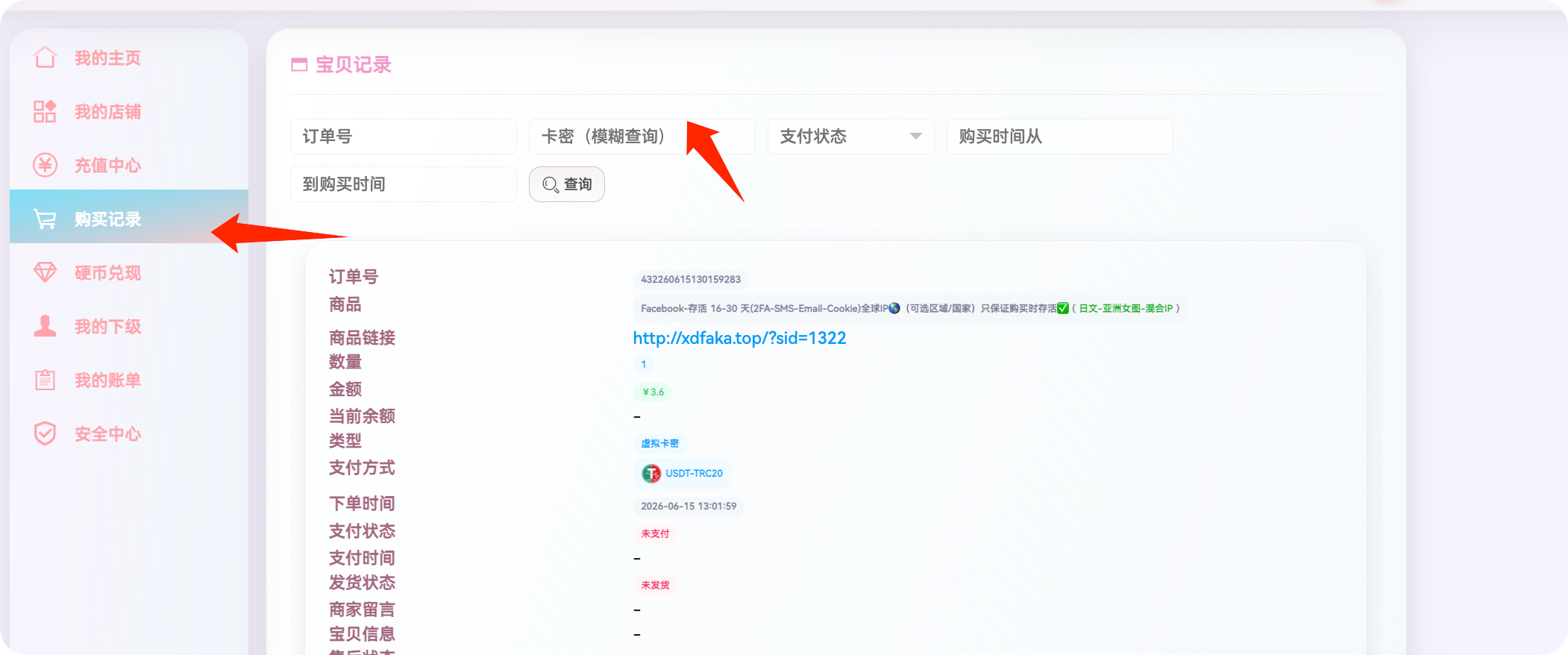Select 购买记录 menu item
This screenshot has height=655, width=1568.
129,216
